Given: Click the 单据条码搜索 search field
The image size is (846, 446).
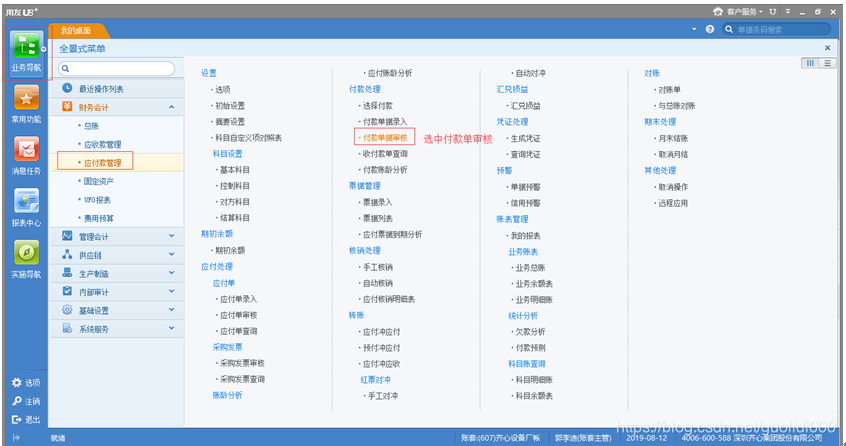Looking at the screenshot, I should click(x=777, y=29).
